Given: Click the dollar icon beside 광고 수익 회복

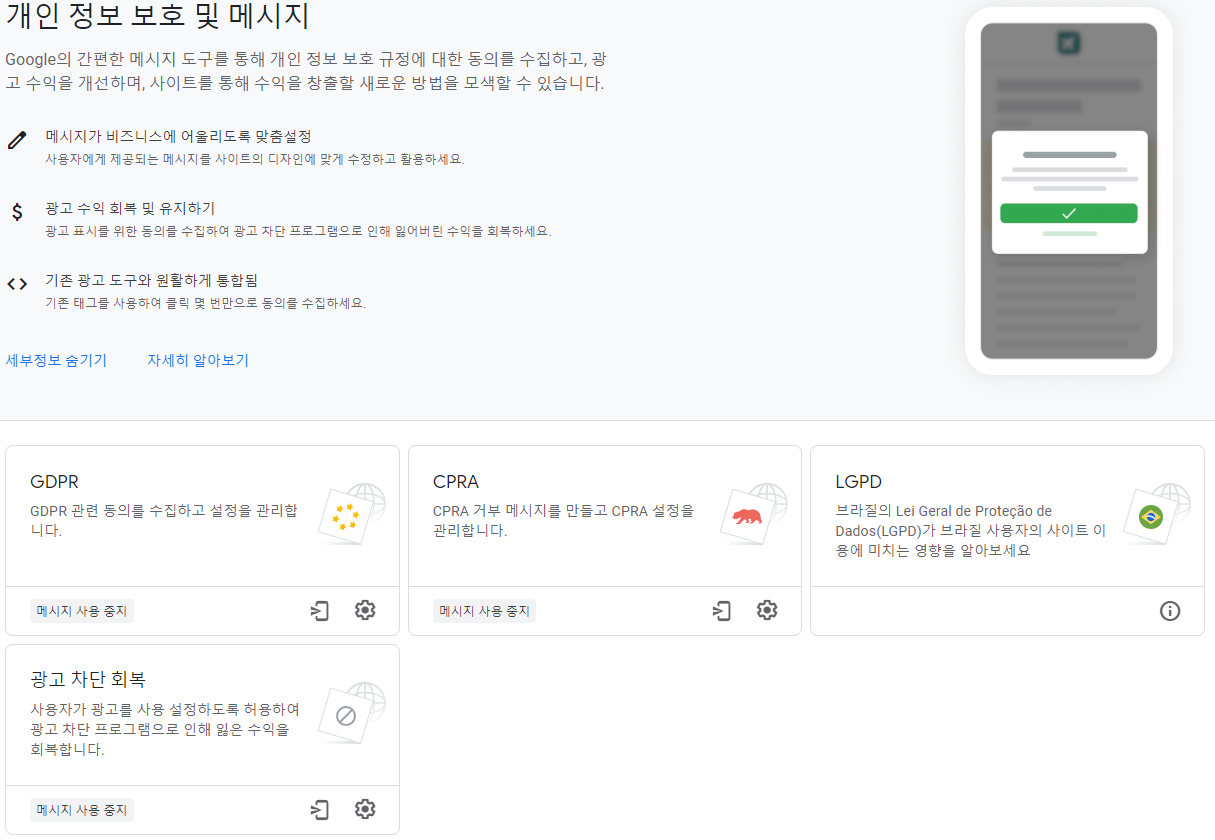Looking at the screenshot, I should [17, 212].
